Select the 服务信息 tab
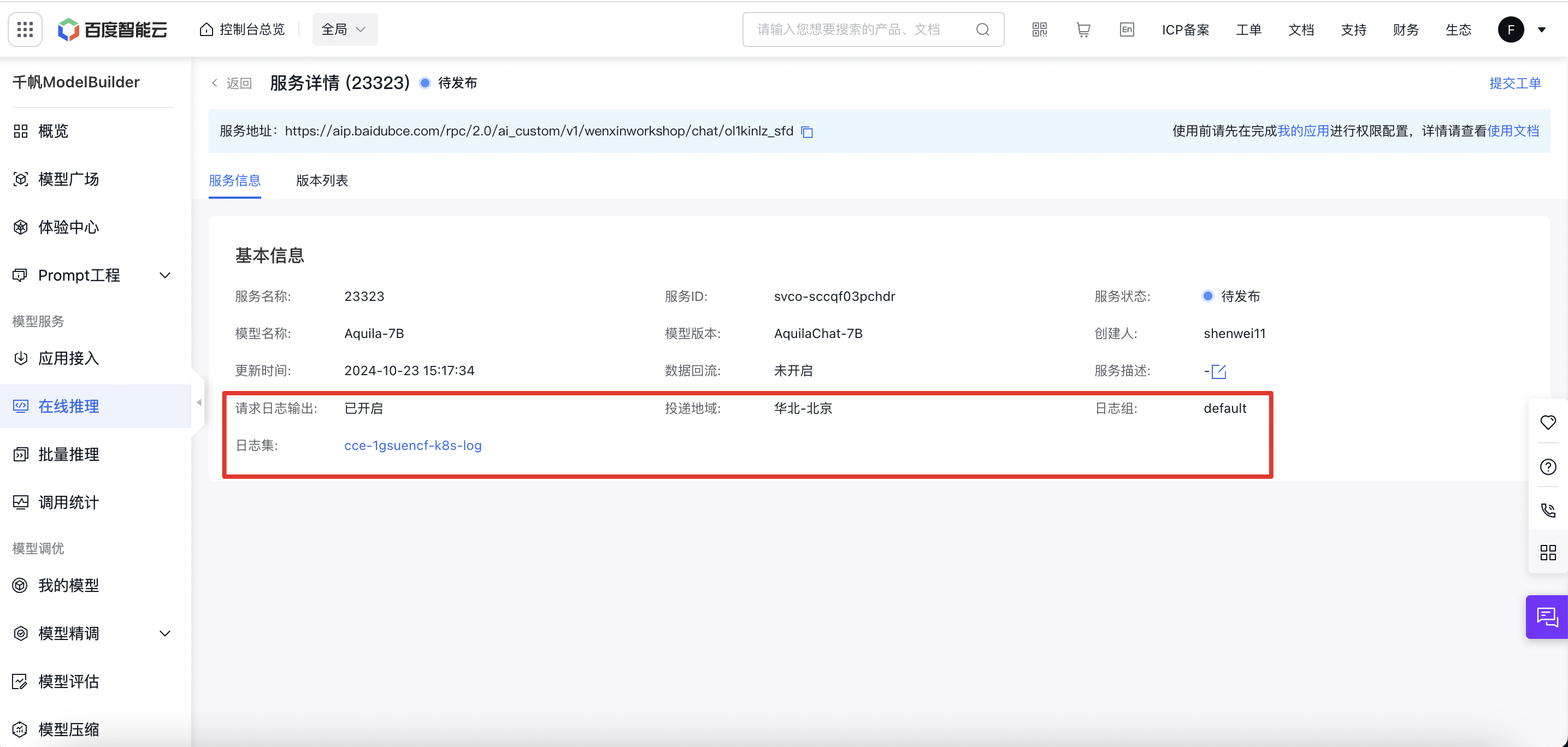Viewport: 1568px width, 747px height. 234,181
